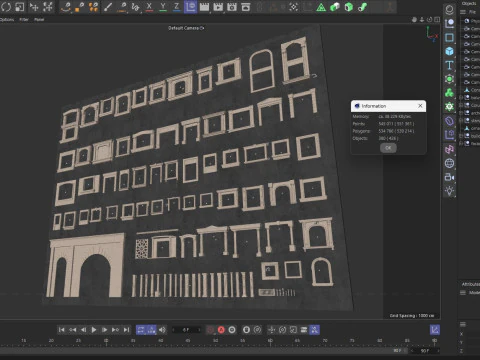Viewport: 480px width, 360px height.
Task: Click the current frame input field
Action: (186, 330)
